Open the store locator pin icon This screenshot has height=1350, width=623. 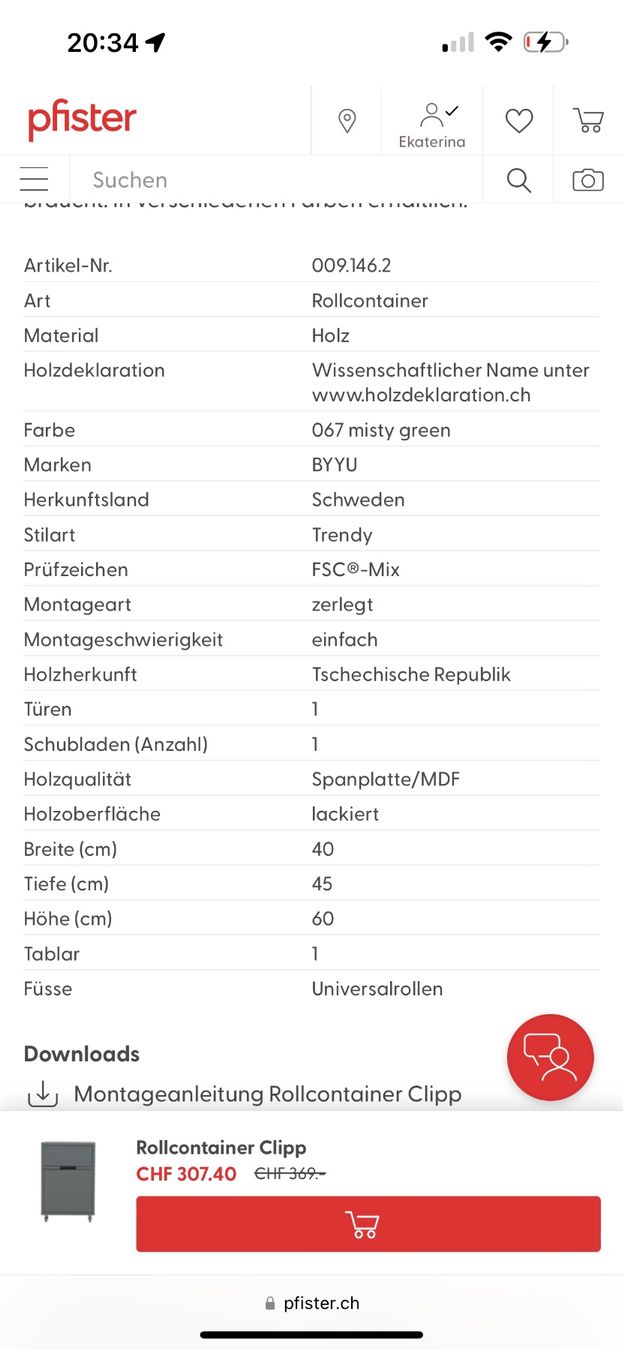[347, 121]
